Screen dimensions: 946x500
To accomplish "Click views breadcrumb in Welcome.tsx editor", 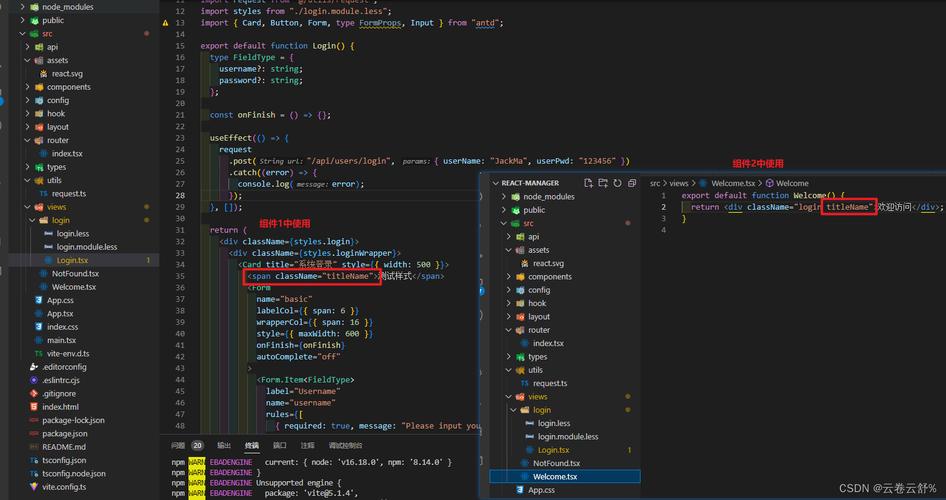I will click(679, 183).
